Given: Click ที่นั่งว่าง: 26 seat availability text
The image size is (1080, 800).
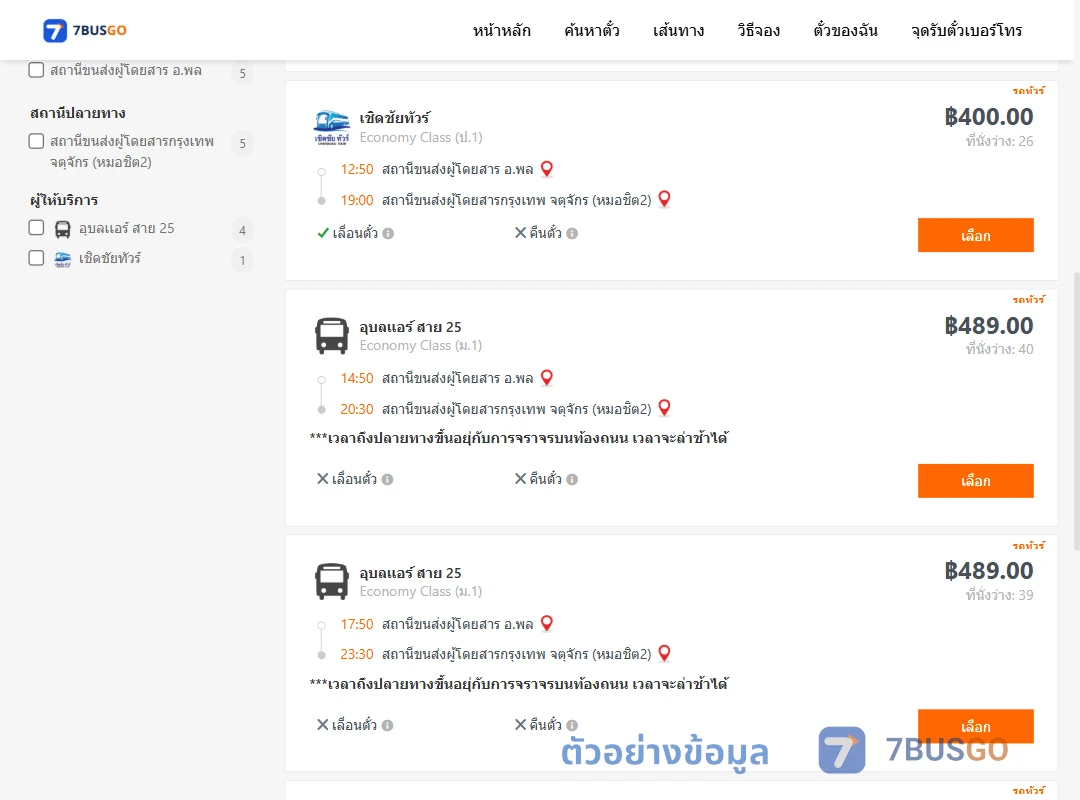Looking at the screenshot, I should (999, 141).
